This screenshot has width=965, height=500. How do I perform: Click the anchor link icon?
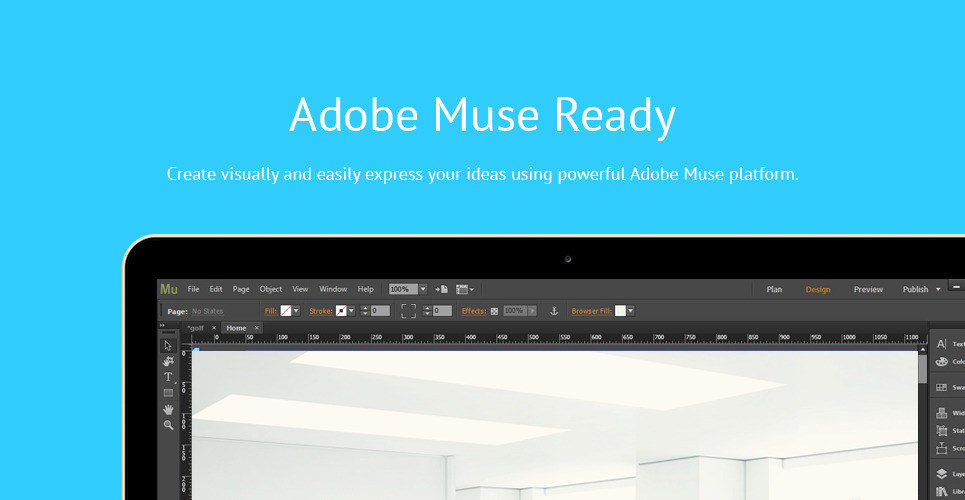click(x=555, y=311)
